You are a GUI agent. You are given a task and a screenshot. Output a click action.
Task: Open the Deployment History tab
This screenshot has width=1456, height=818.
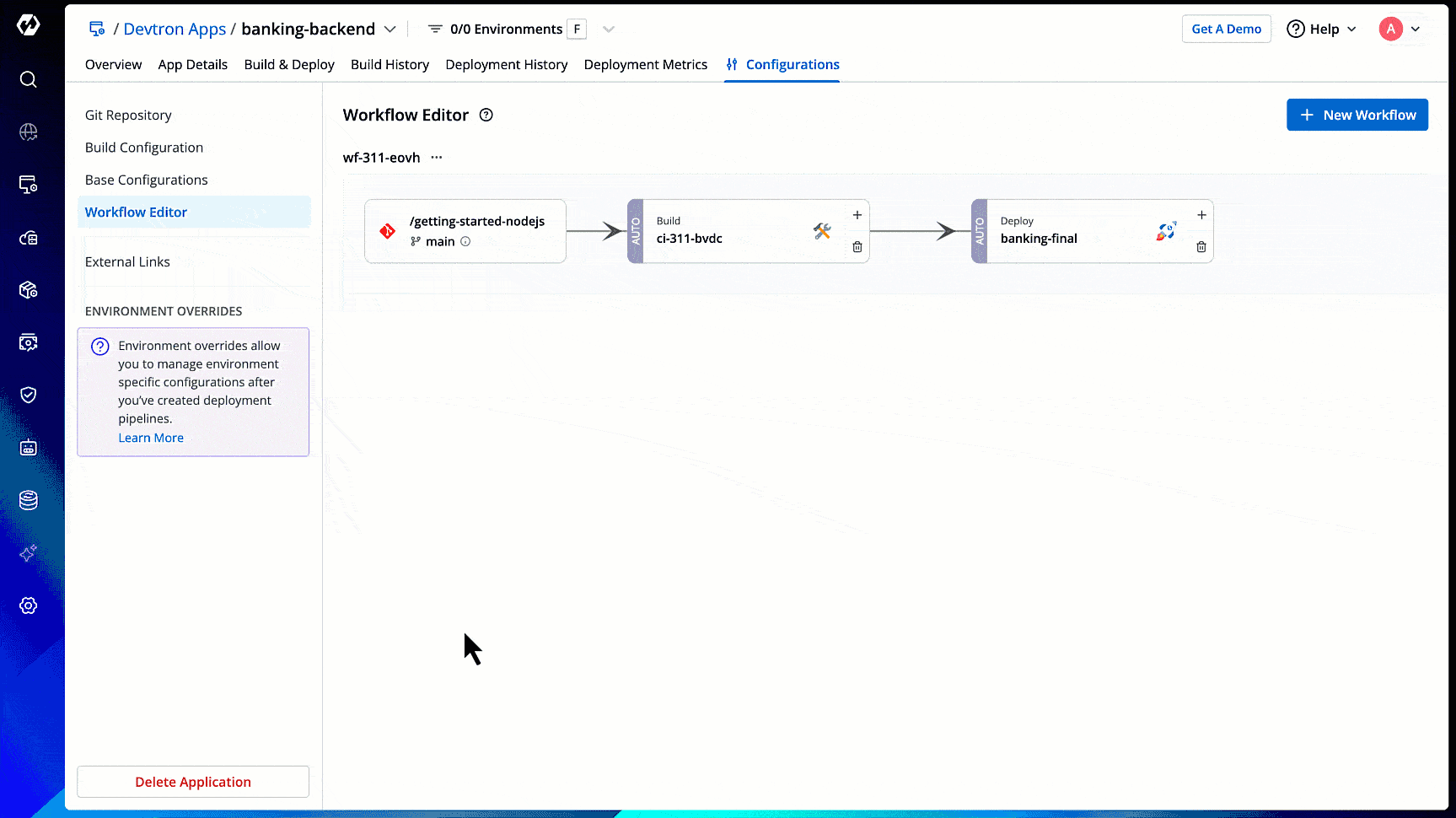click(x=506, y=65)
